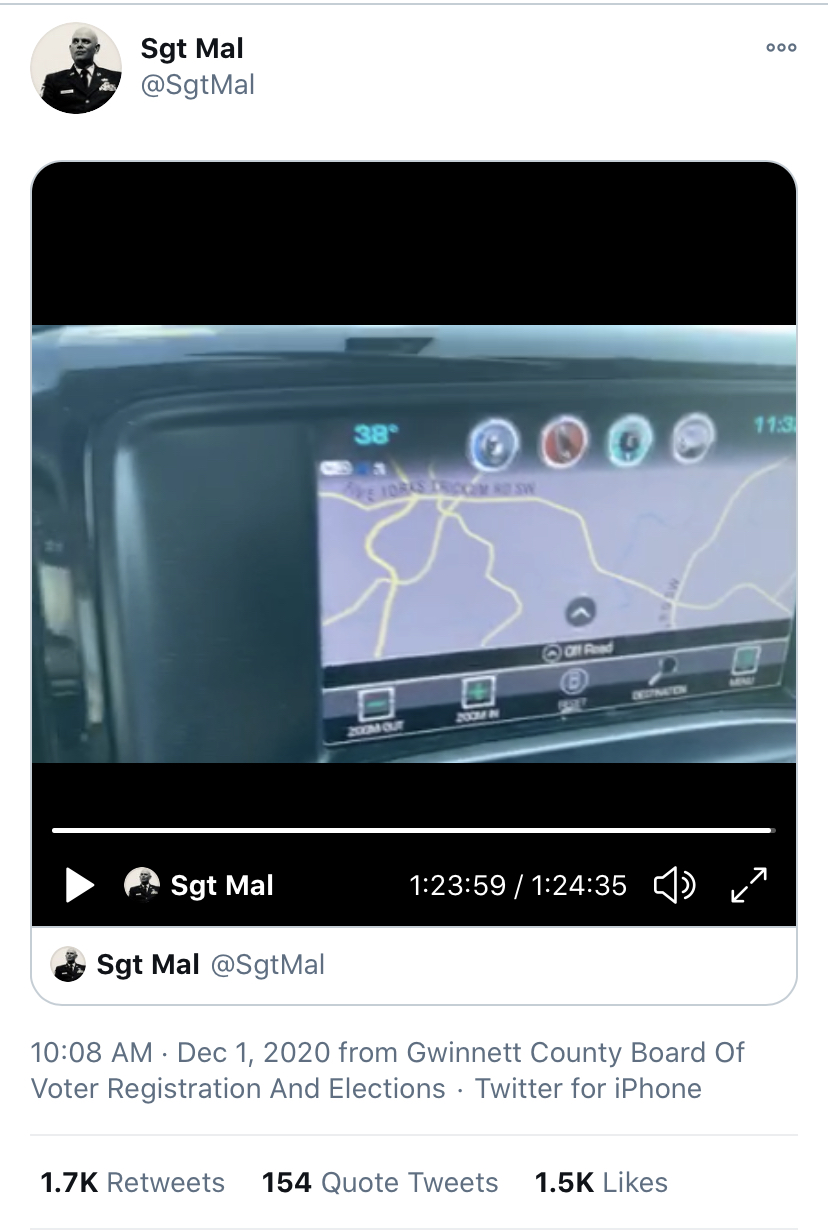The height and width of the screenshot is (1230, 828).
Task: View the 154 Quote Tweets list
Action: pos(380,1182)
